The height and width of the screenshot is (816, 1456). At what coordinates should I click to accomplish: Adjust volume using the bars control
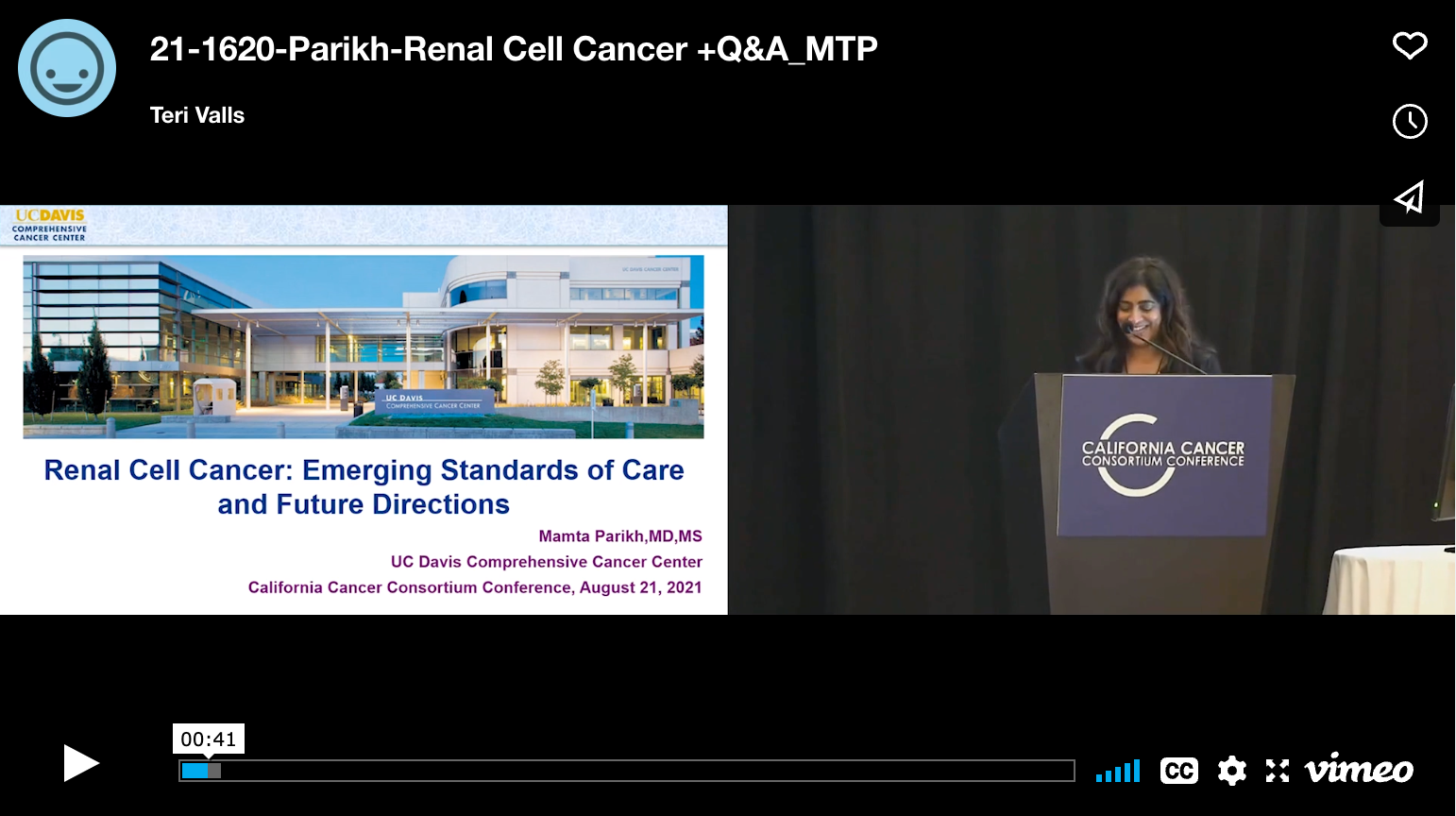(x=1118, y=771)
